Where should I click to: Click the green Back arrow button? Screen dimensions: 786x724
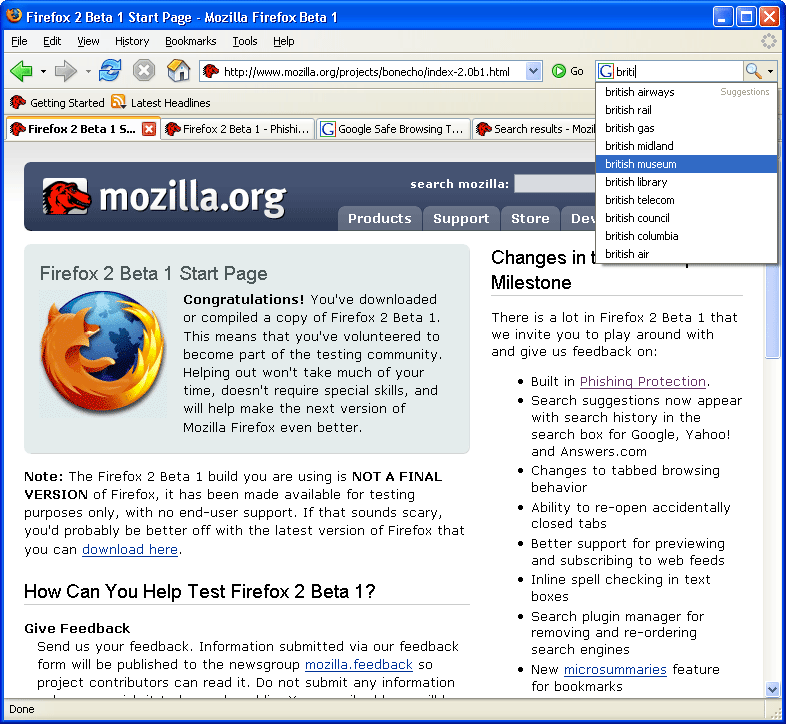point(21,71)
